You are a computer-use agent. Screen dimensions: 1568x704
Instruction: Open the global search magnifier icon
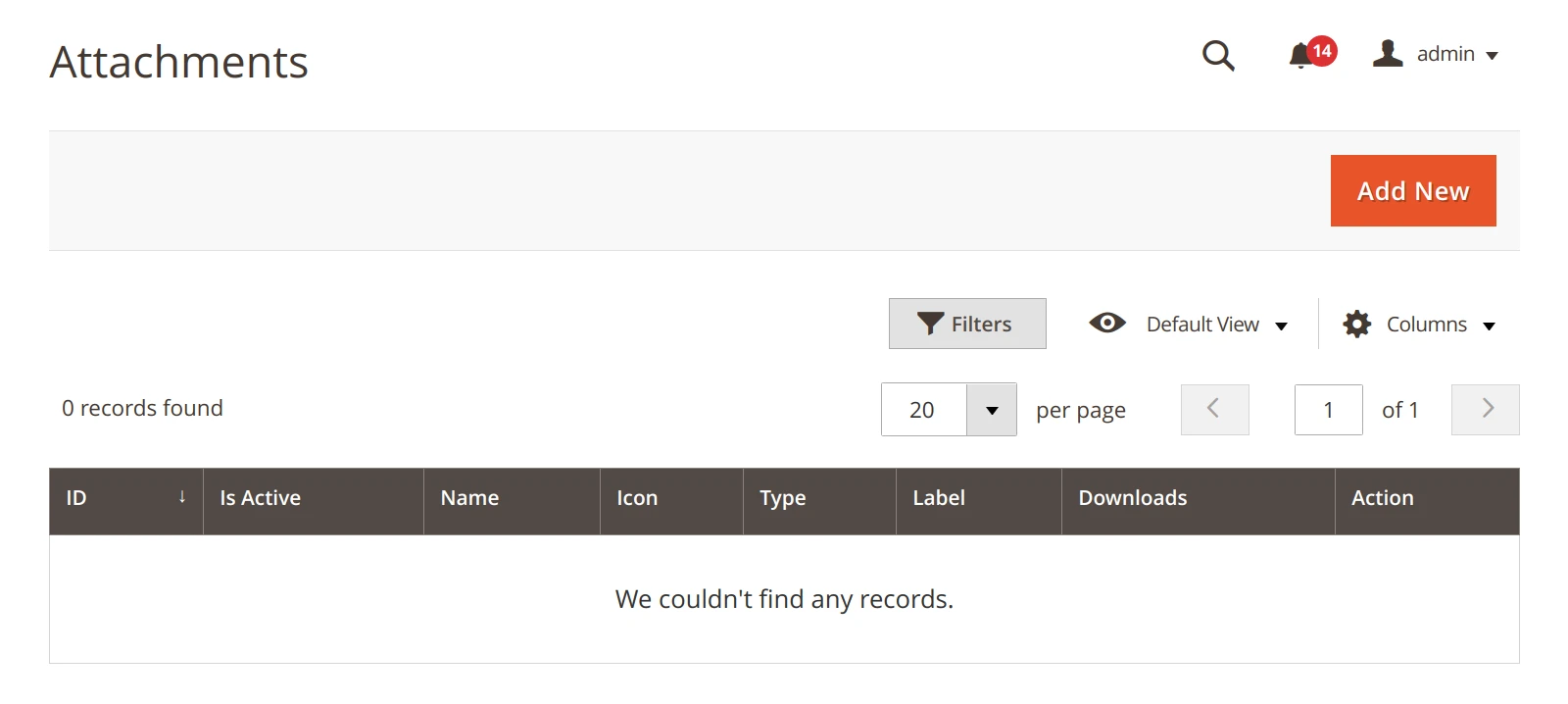[x=1217, y=56]
